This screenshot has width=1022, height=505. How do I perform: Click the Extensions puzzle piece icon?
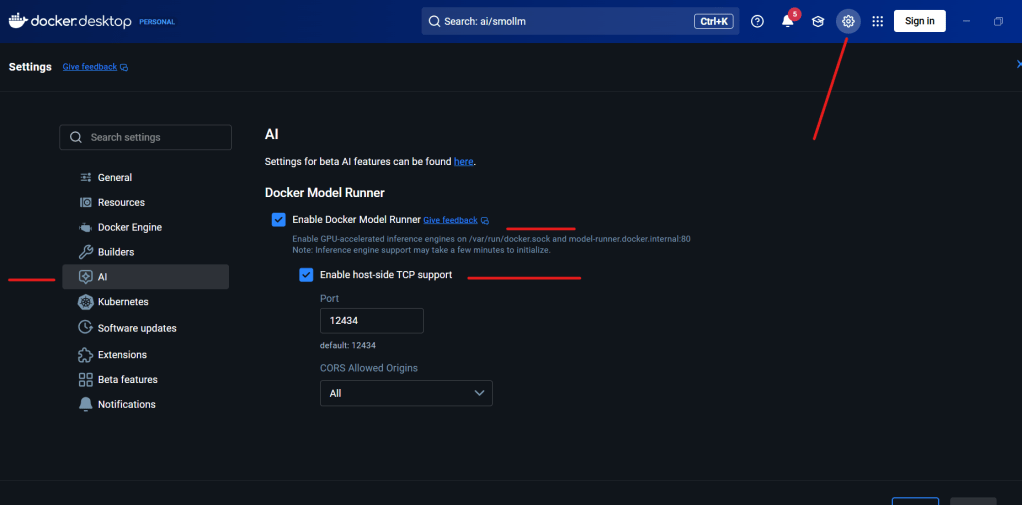point(85,354)
